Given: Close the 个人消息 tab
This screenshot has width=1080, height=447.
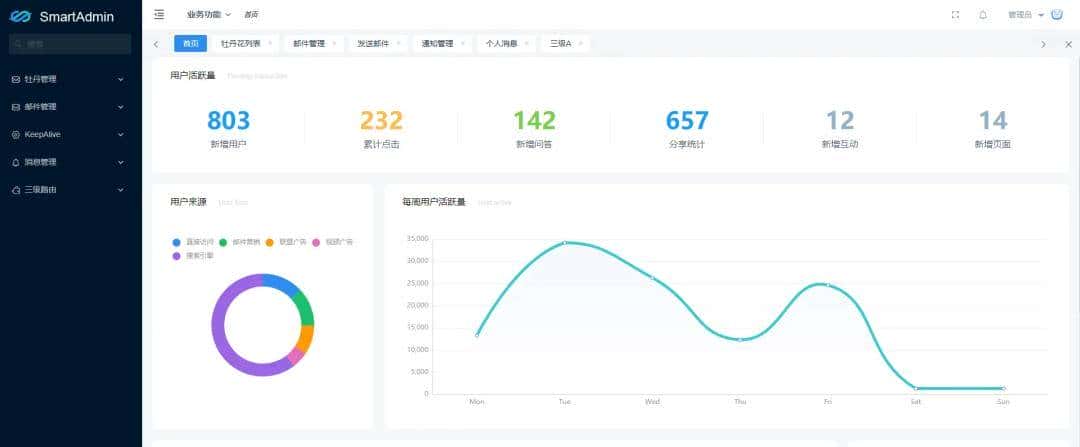Looking at the screenshot, I should pyautogui.click(x=526, y=43).
